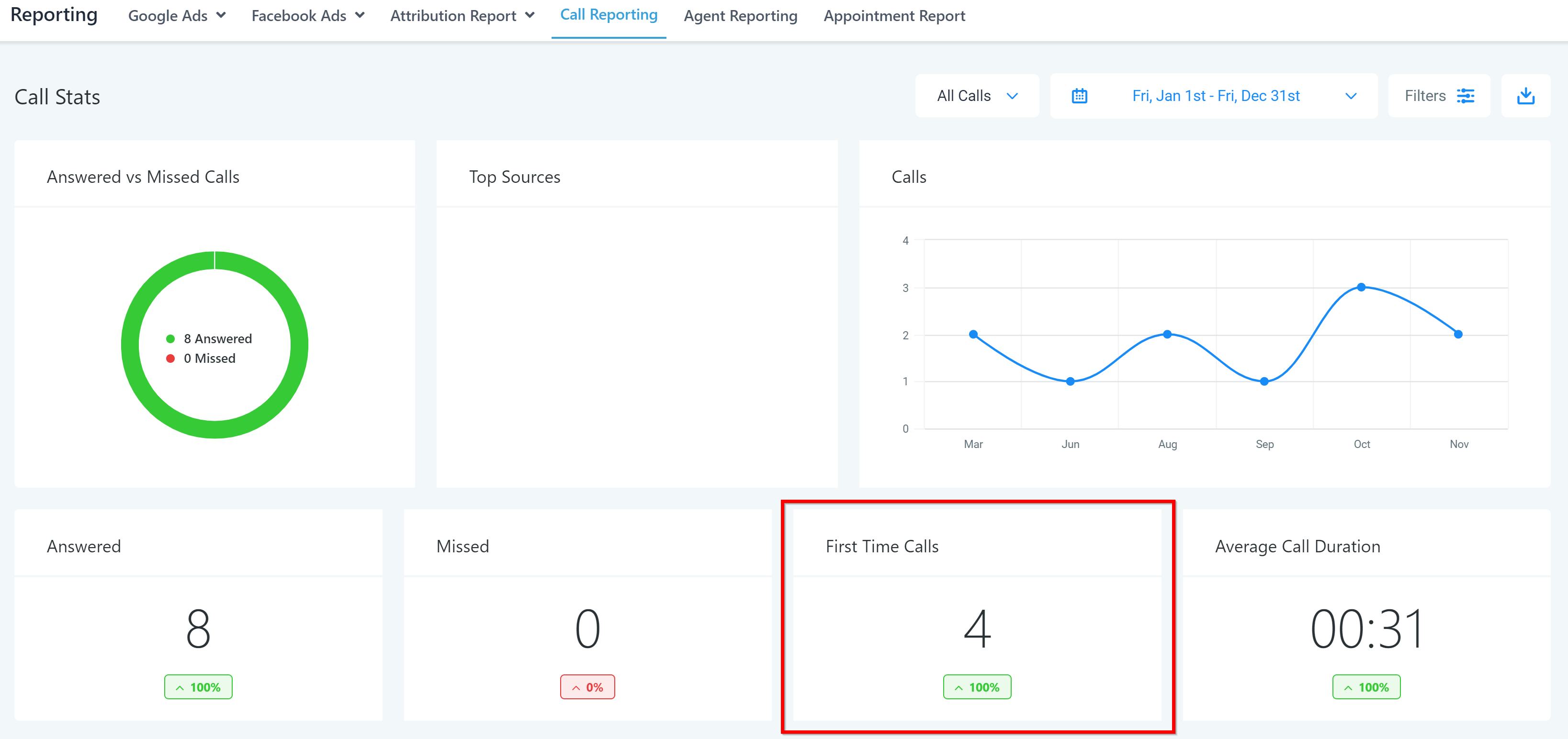The image size is (1568, 739).
Task: Click the Filters sliders icon
Action: pyautogui.click(x=1465, y=96)
